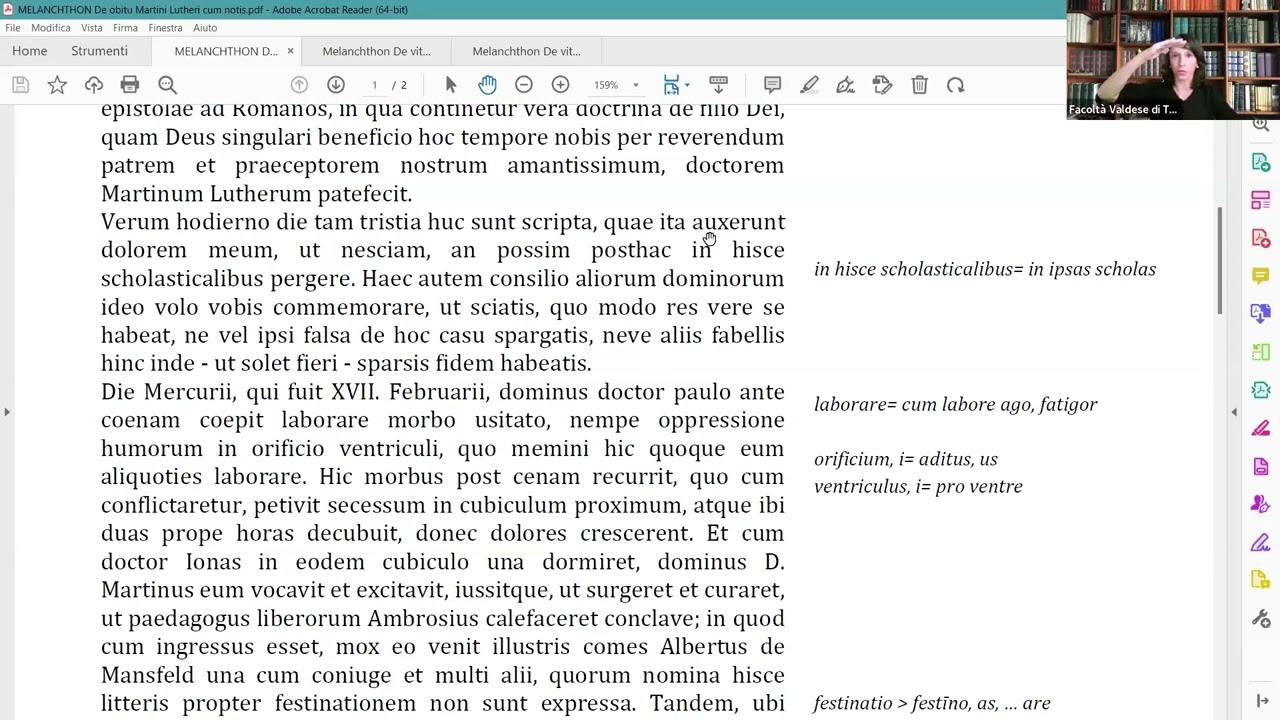This screenshot has width=1280, height=720.
Task: Click the page number field
Action: (x=374, y=85)
